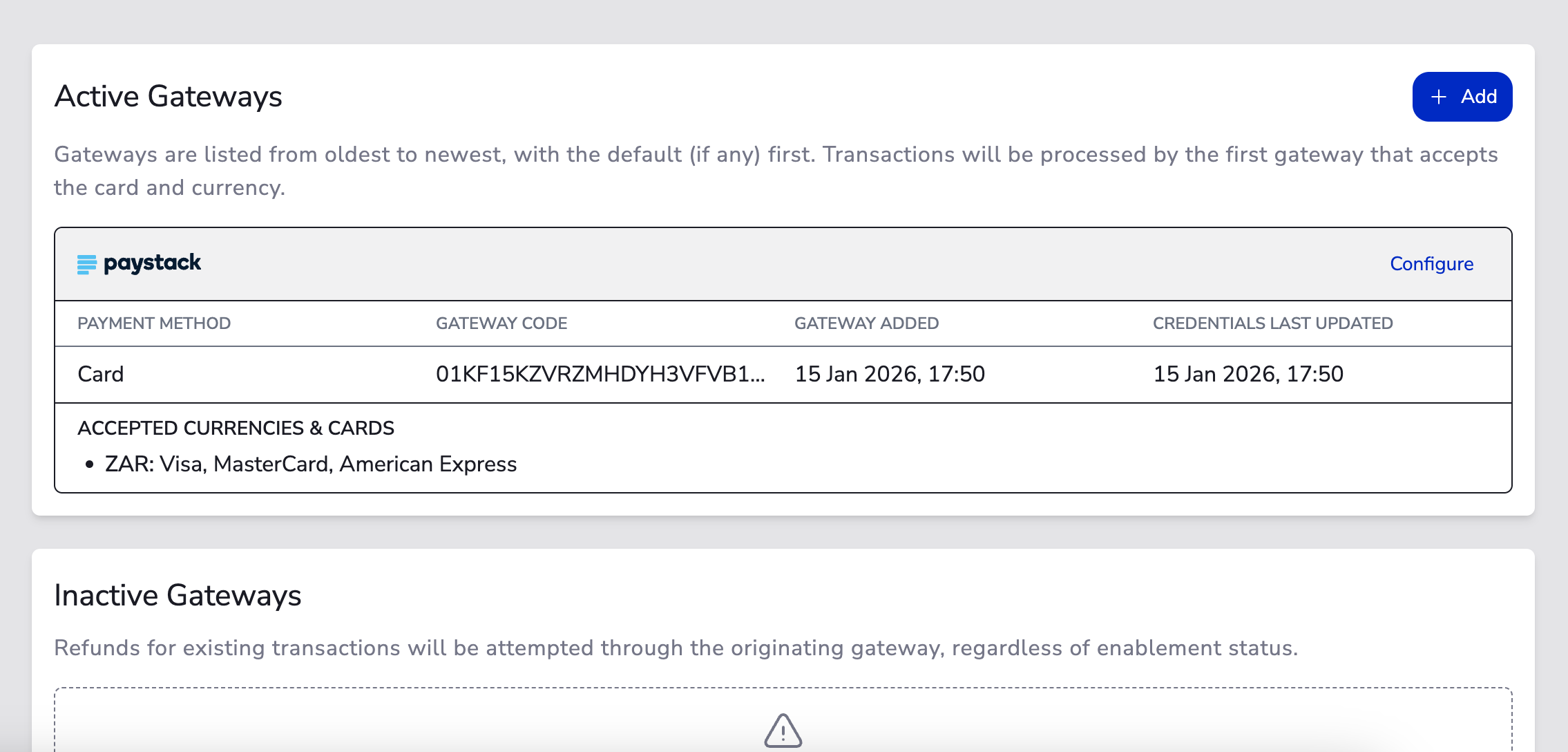Viewport: 1568px width, 752px height.
Task: Open the Configure link for Paystack
Action: pos(1431,264)
